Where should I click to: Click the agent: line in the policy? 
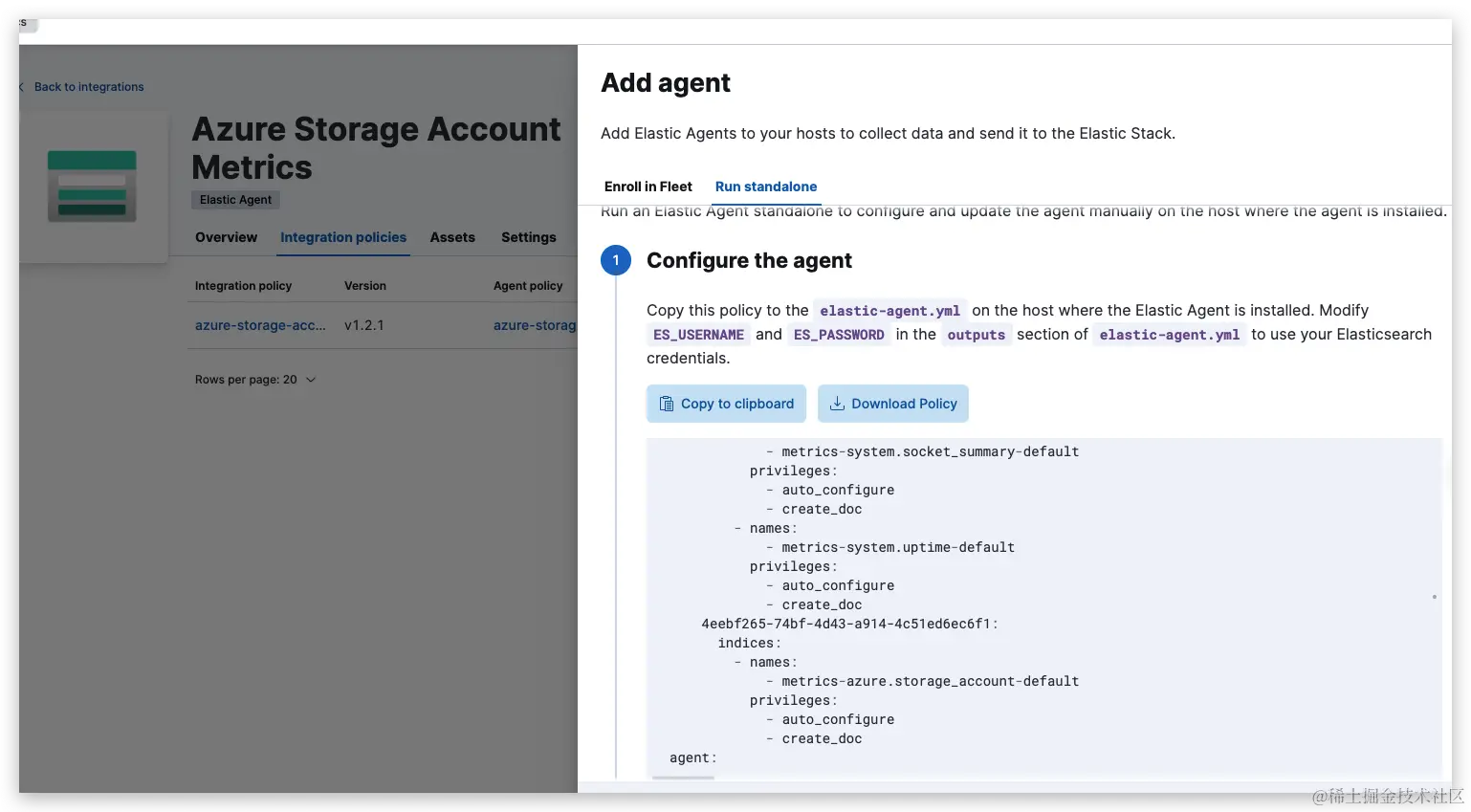[x=693, y=757]
